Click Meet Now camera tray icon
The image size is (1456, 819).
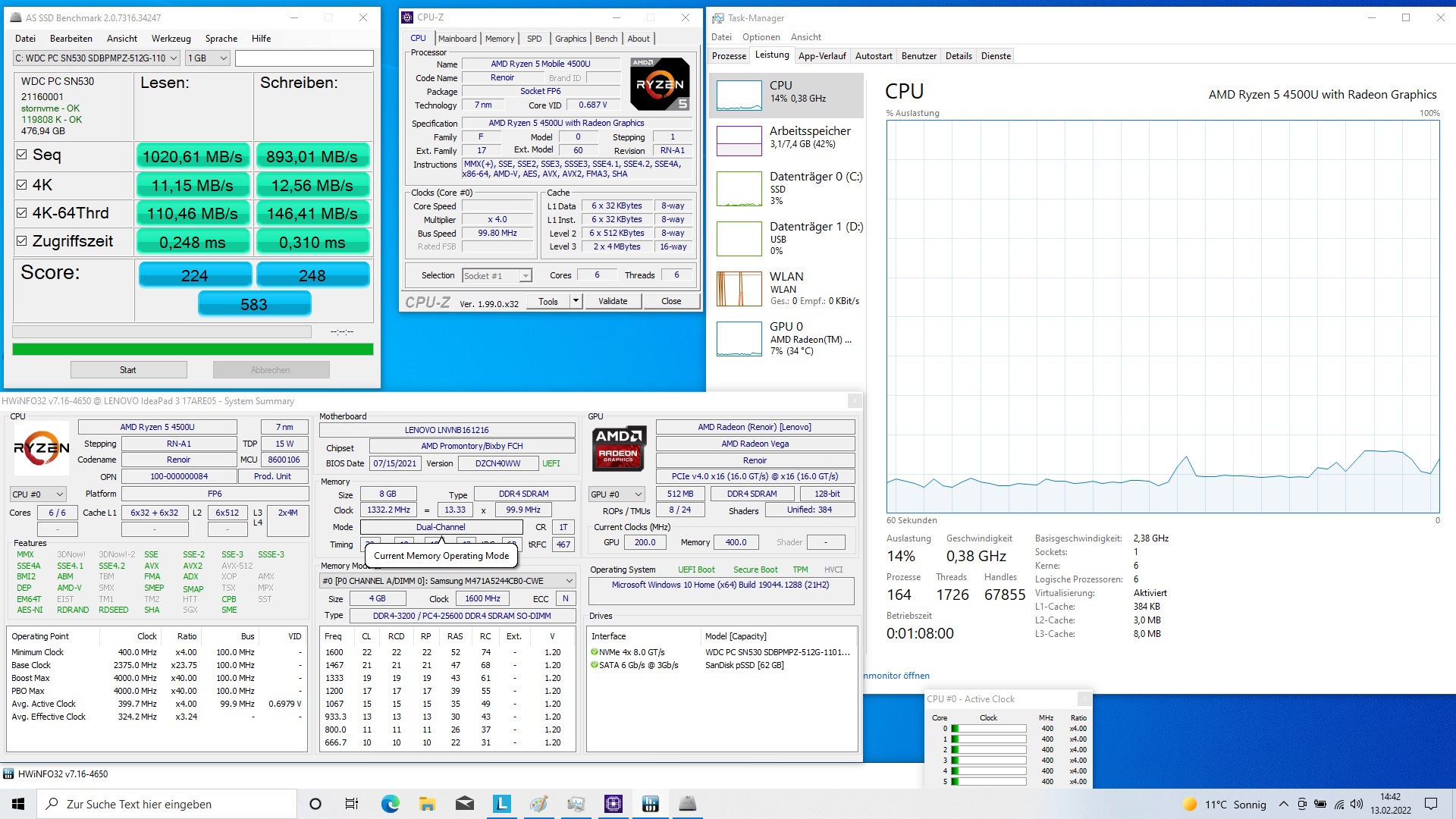(x=1302, y=804)
